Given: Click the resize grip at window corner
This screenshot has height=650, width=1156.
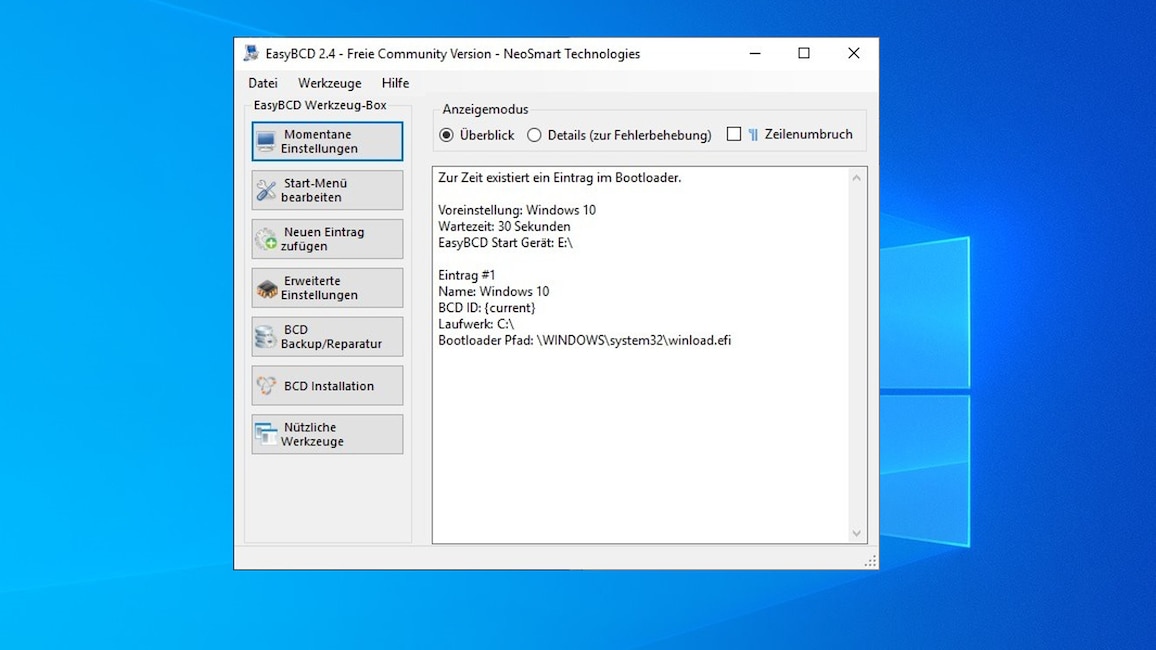Looking at the screenshot, I should (x=870, y=562).
